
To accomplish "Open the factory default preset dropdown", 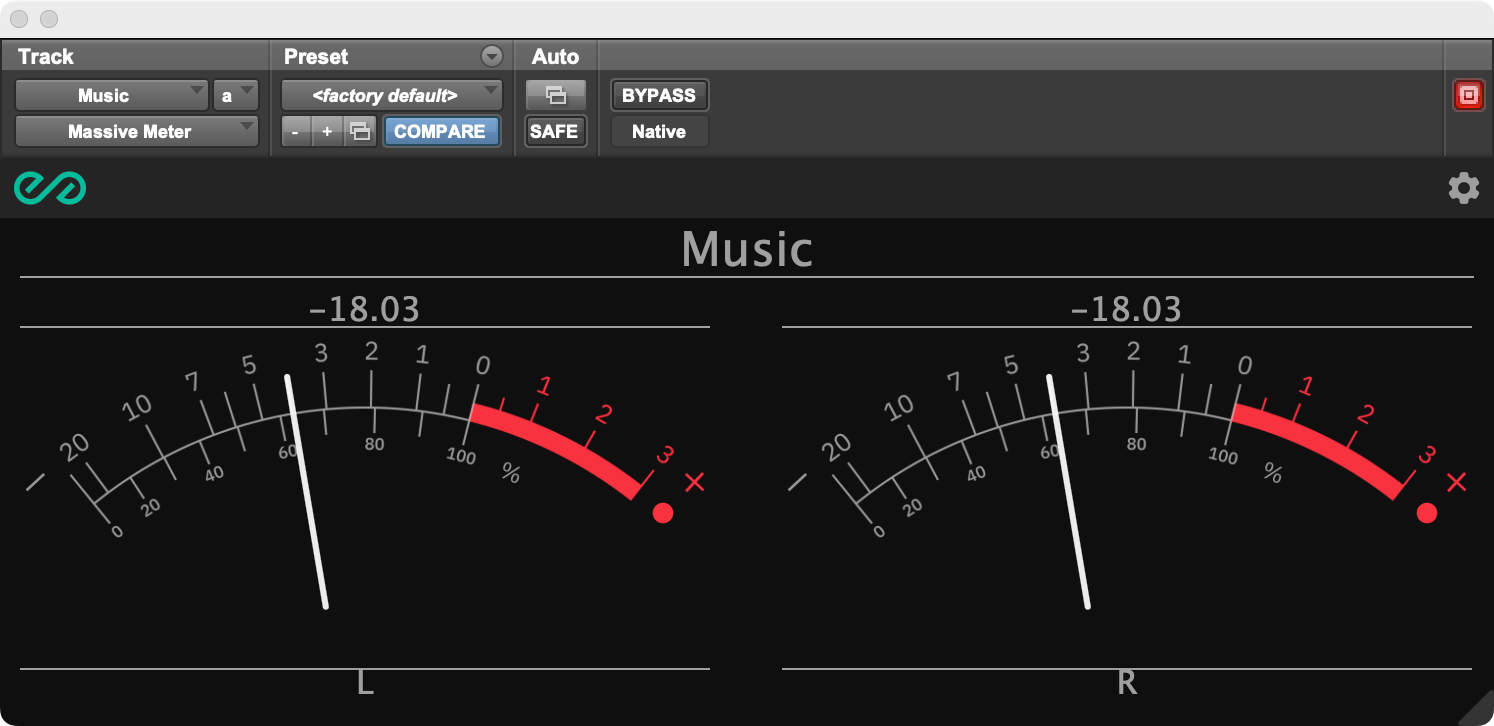I will pyautogui.click(x=392, y=95).
